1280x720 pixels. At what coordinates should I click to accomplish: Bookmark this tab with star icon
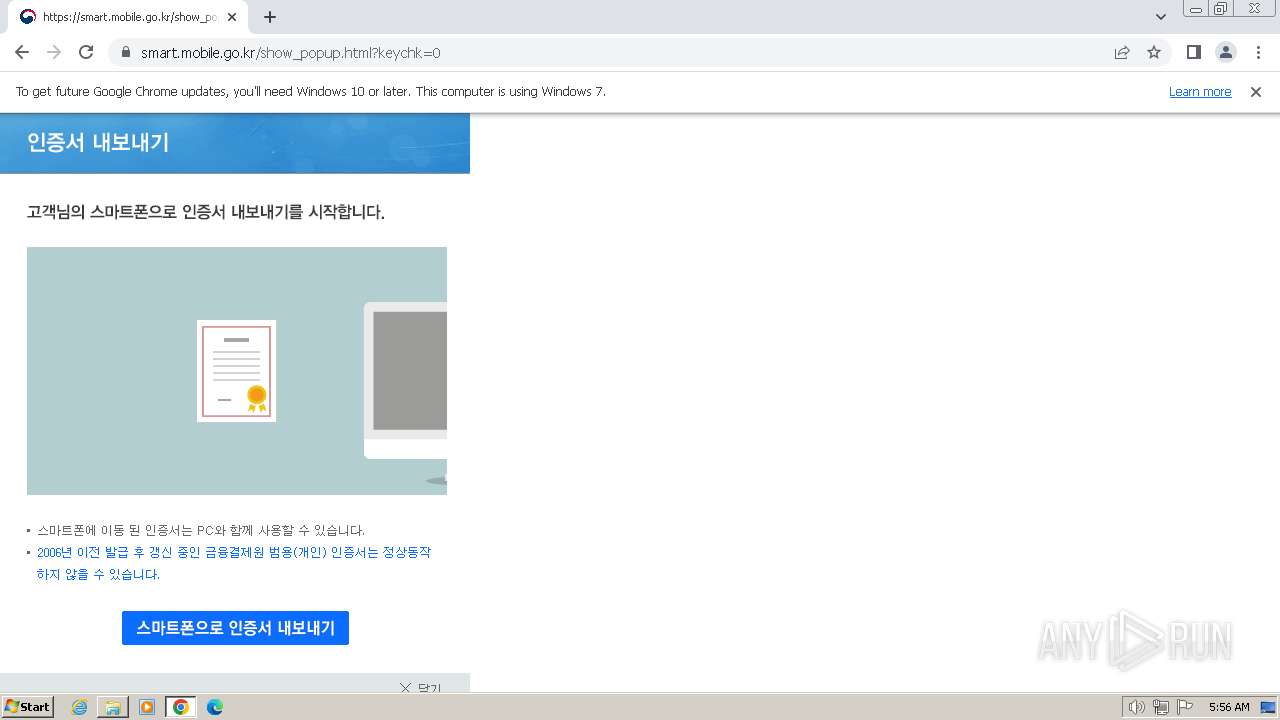coord(1154,52)
